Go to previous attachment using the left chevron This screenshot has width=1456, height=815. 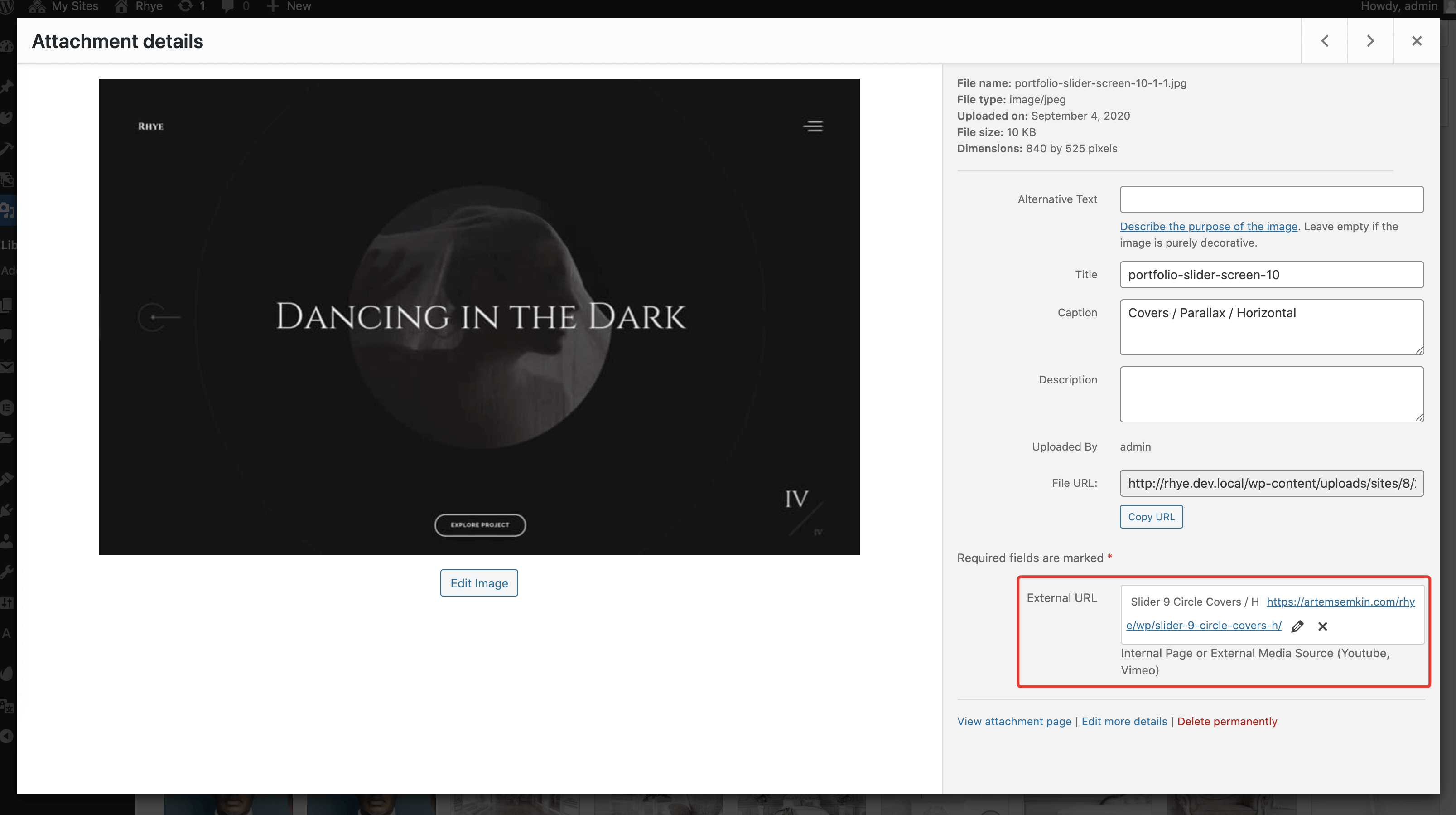point(1324,41)
